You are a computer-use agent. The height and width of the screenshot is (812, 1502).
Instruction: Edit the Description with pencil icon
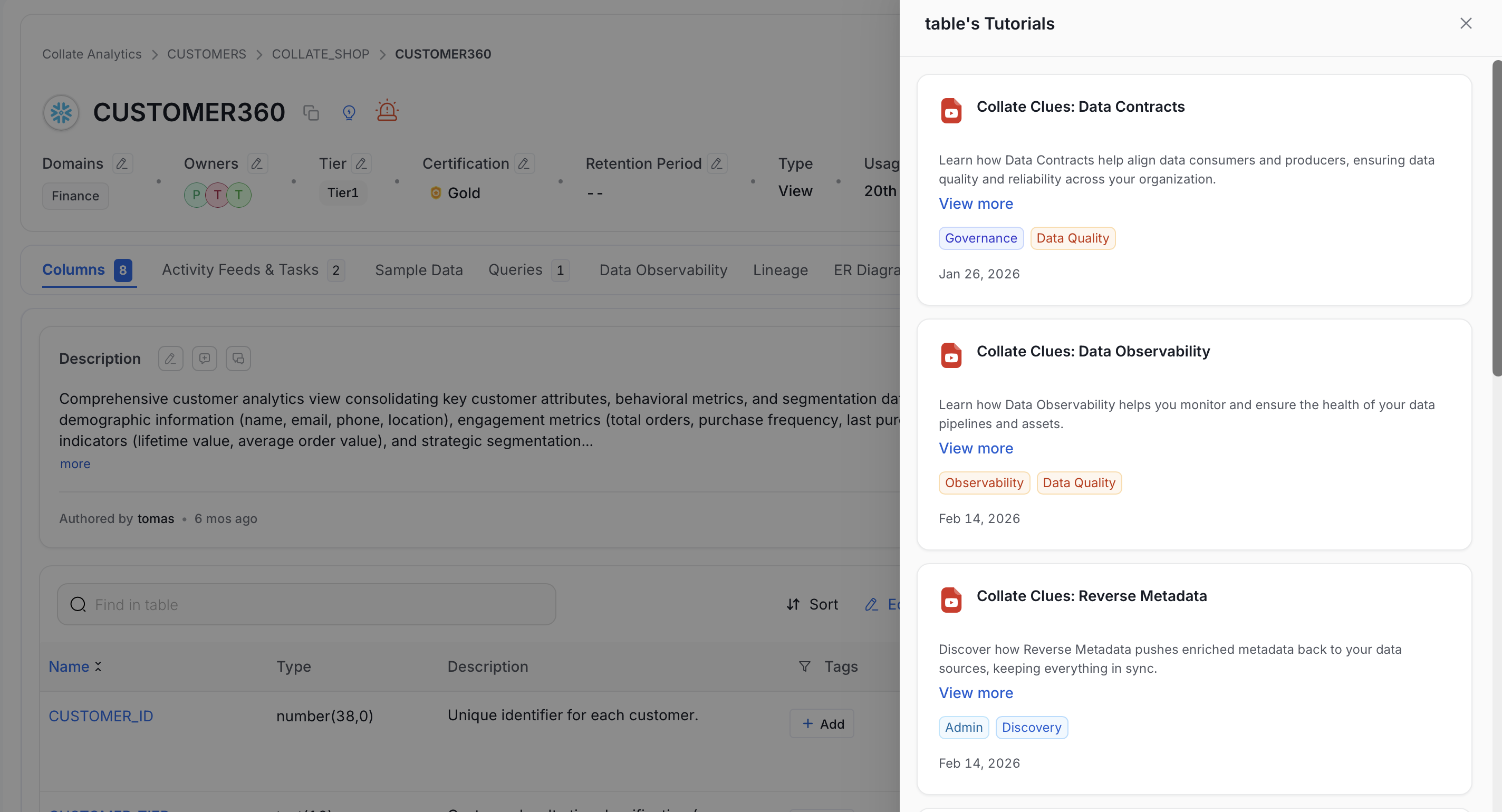170,359
